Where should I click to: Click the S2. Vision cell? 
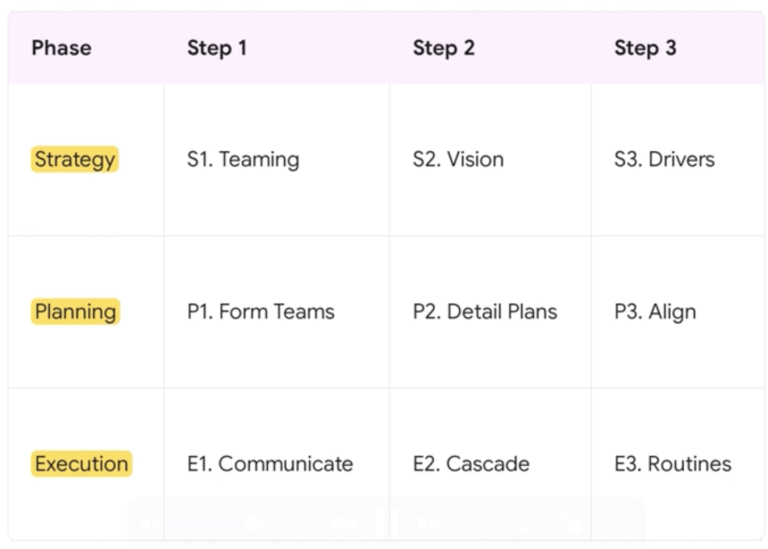tap(458, 159)
